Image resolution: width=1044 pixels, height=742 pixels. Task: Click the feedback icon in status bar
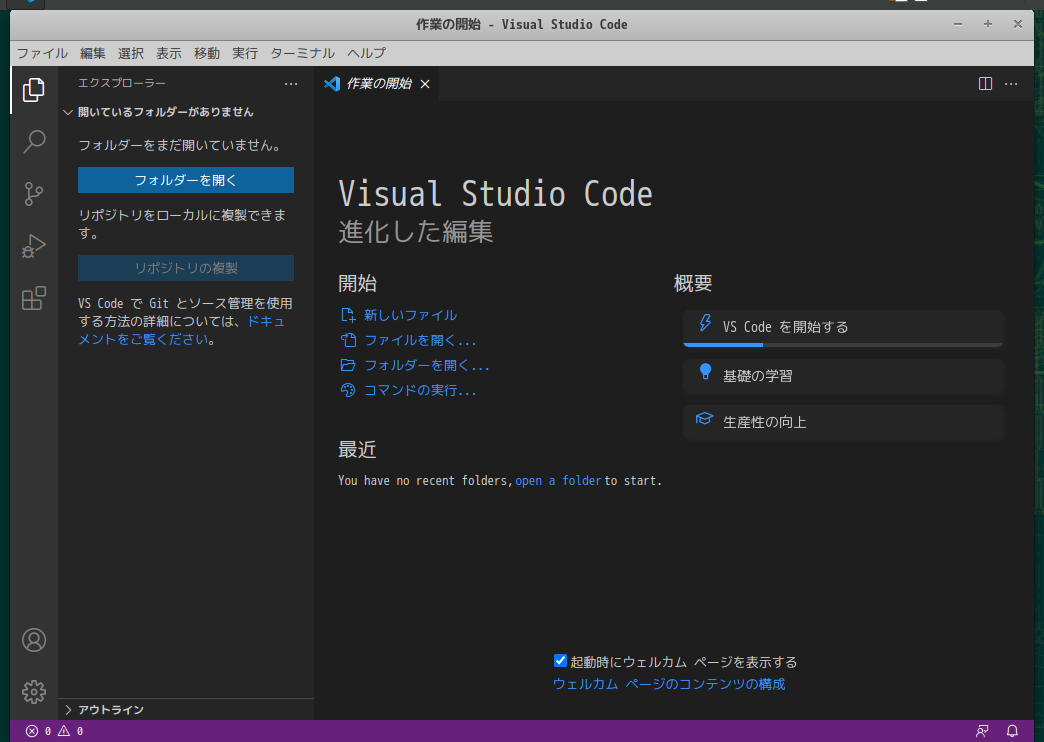point(982,731)
